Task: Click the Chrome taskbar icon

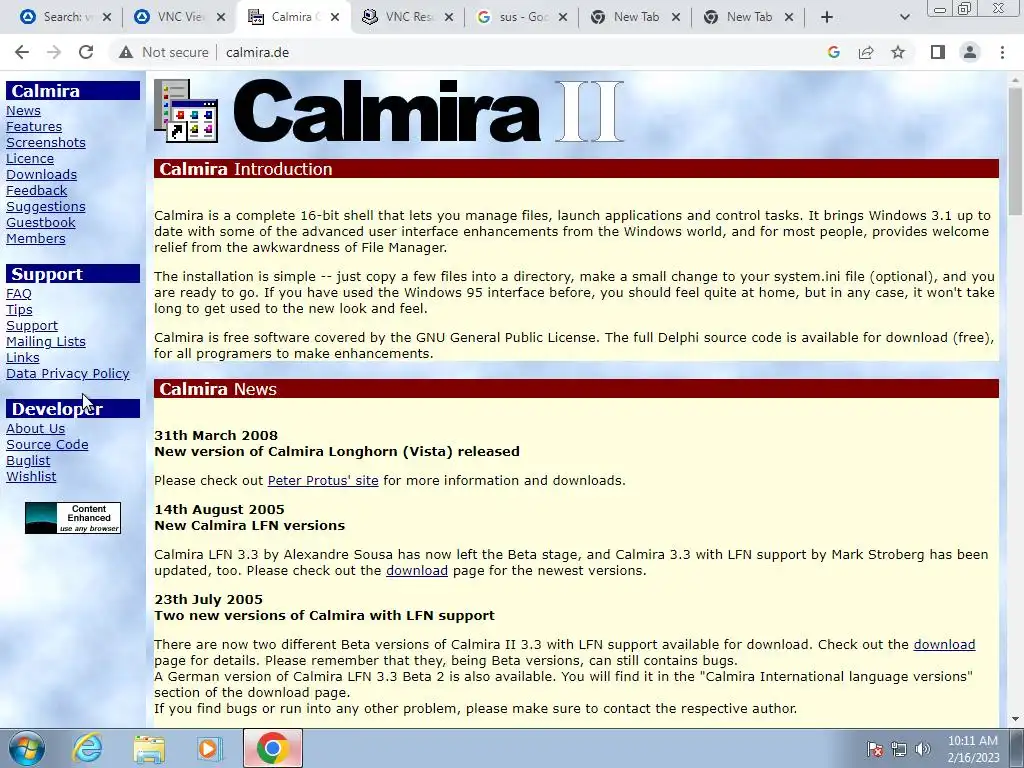Action: 273,748
